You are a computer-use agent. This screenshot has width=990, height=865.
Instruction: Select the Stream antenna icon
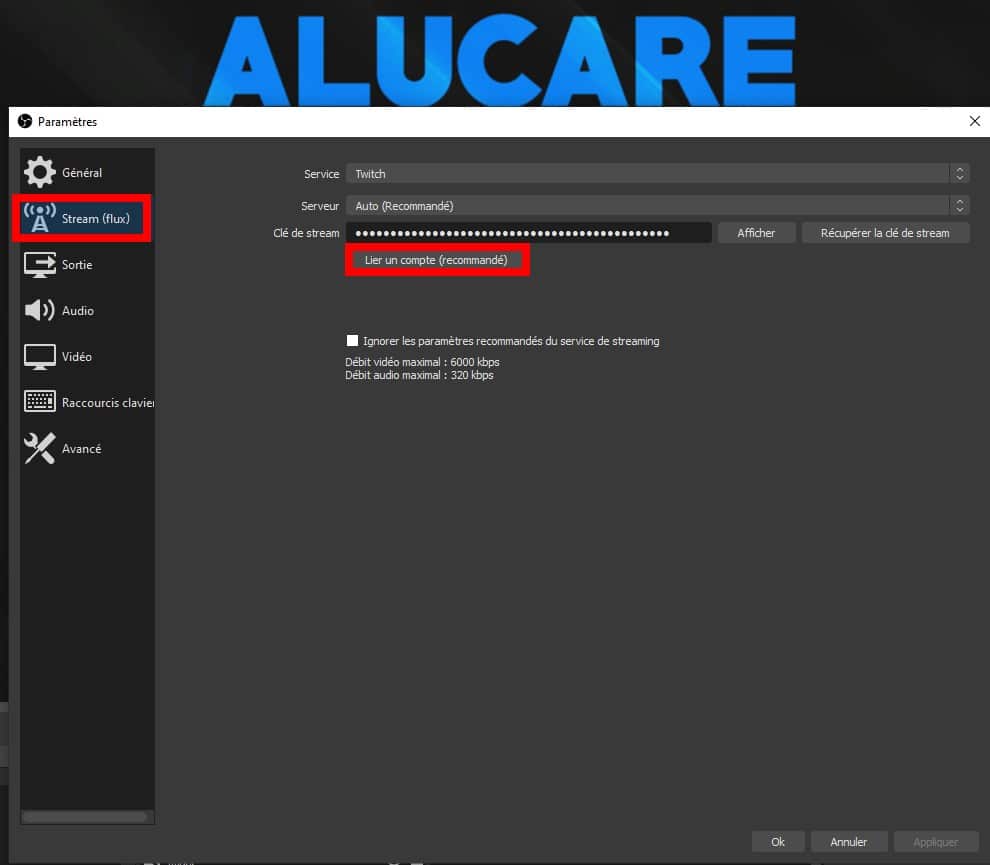tap(40, 218)
